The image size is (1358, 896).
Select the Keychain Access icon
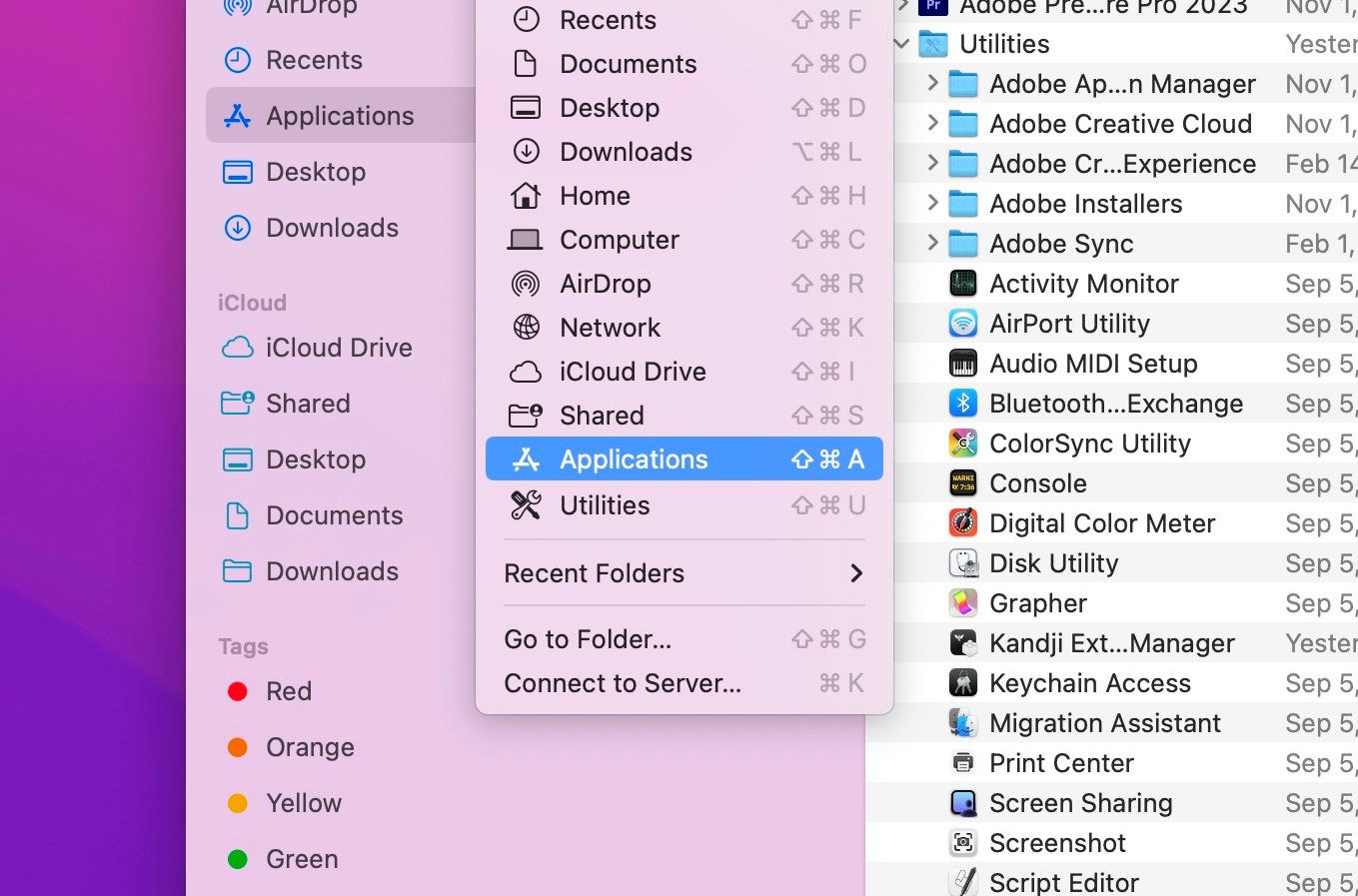click(x=962, y=683)
